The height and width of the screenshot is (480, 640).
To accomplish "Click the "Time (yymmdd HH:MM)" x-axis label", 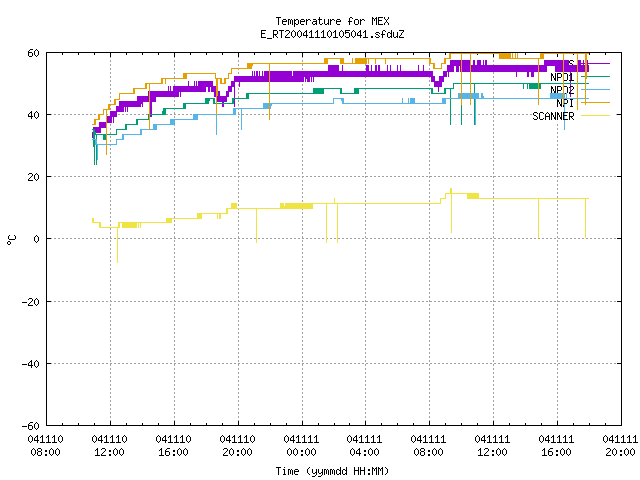I will pos(332,471).
